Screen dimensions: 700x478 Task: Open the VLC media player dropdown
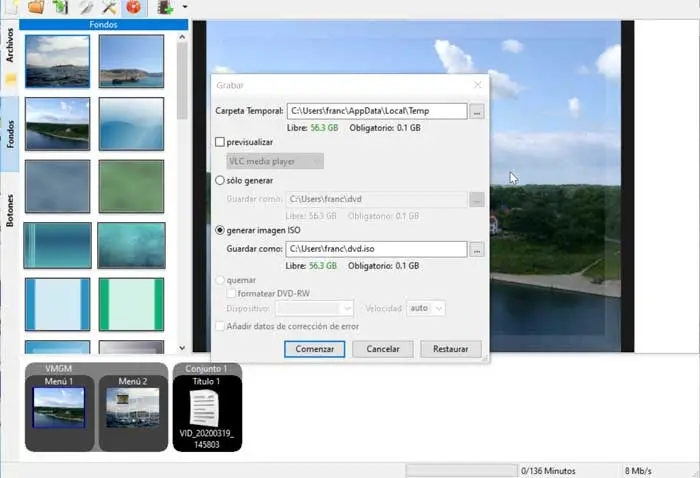(275, 161)
